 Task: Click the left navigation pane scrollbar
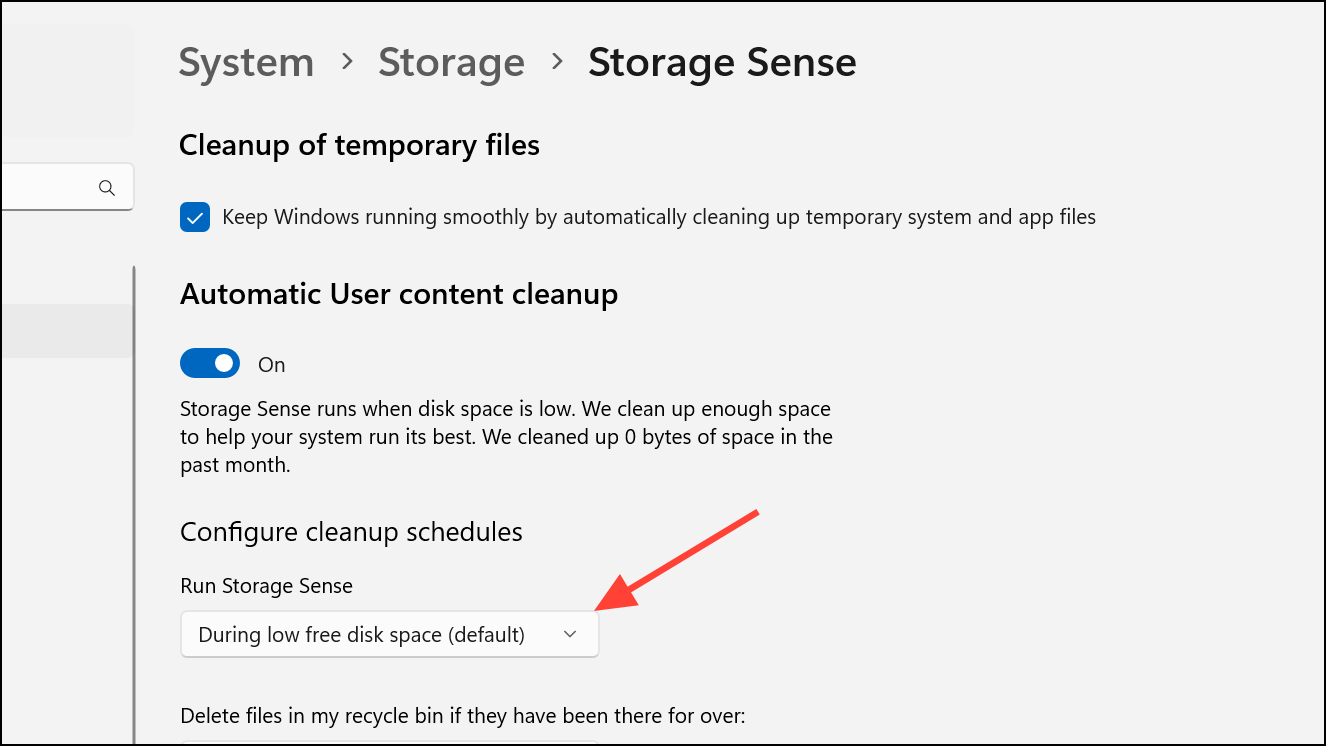[133, 500]
